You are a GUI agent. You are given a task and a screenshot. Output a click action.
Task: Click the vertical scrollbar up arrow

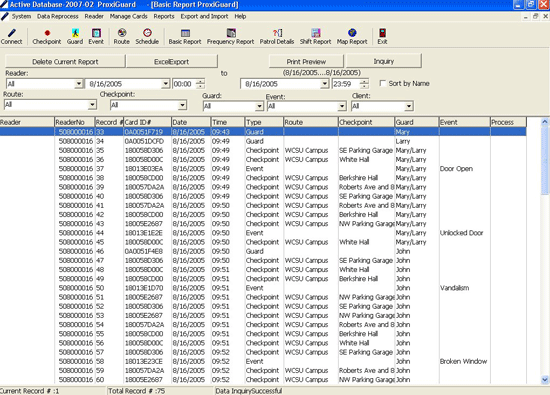545,122
